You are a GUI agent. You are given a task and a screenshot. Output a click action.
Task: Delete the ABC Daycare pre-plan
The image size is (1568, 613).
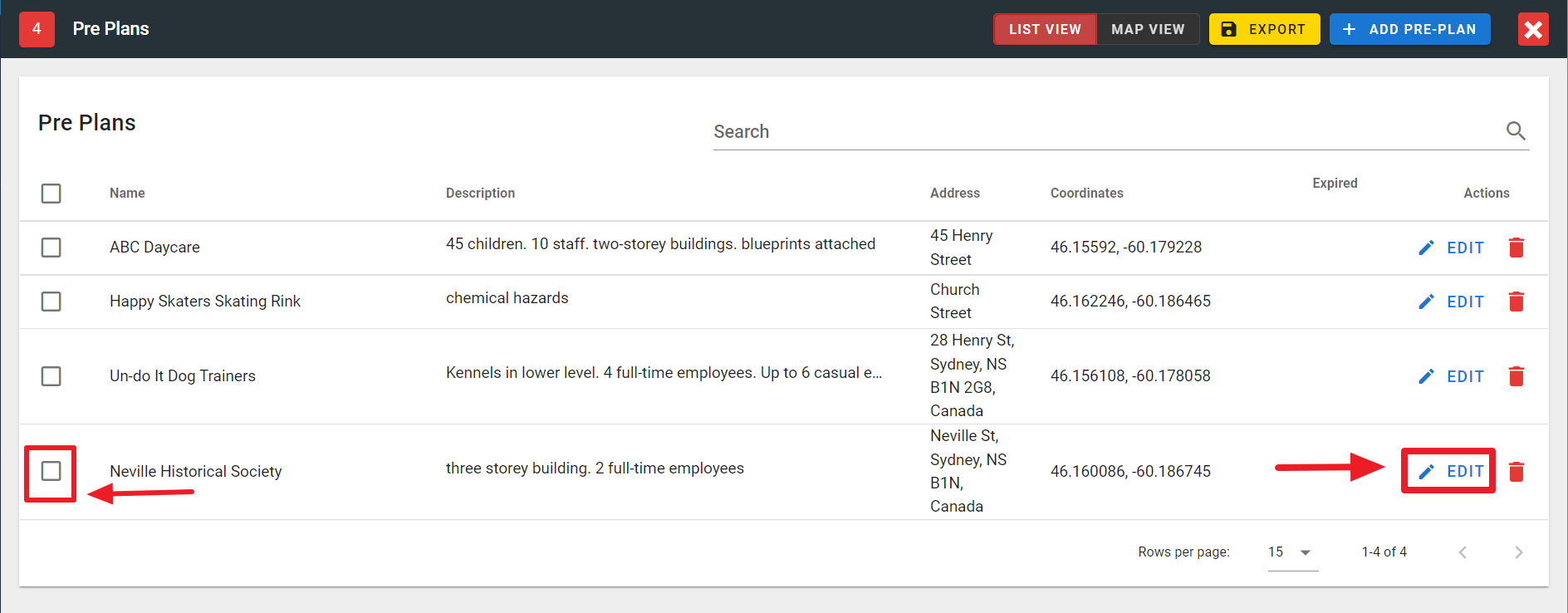point(1516,248)
